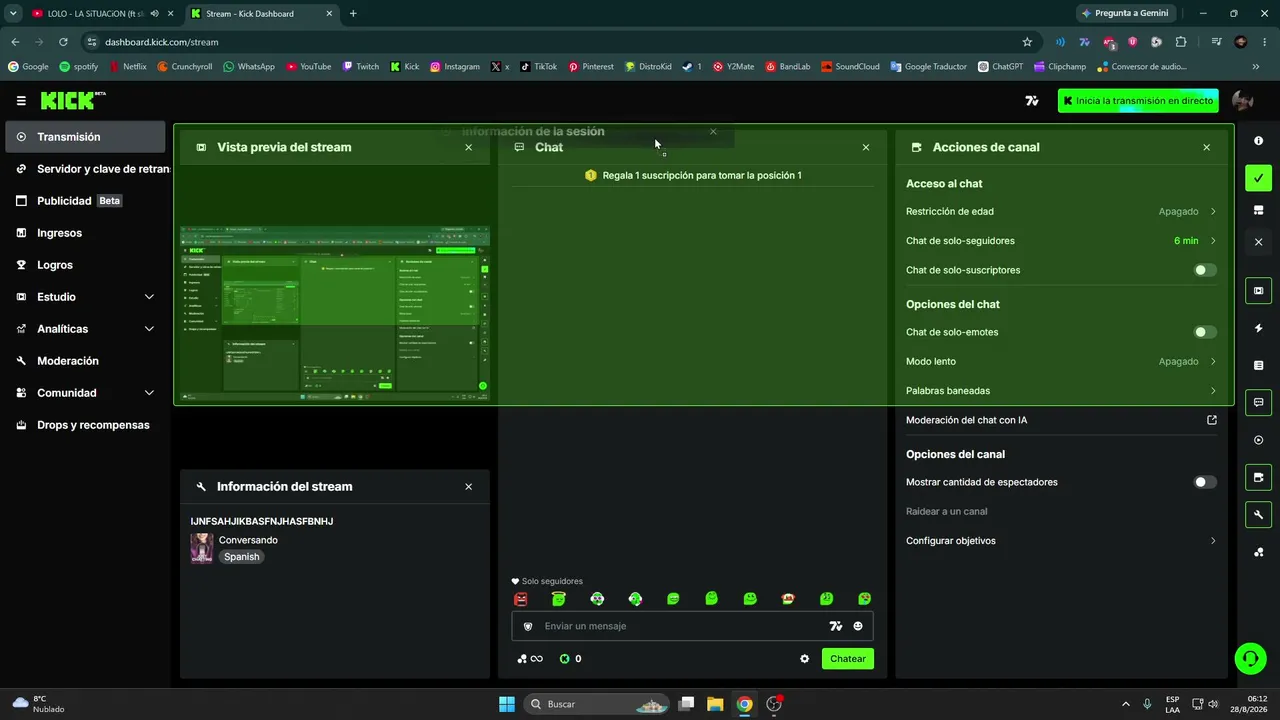Click the circled play icon in the right sidebar
Image resolution: width=1280 pixels, height=720 pixels.
1259,440
